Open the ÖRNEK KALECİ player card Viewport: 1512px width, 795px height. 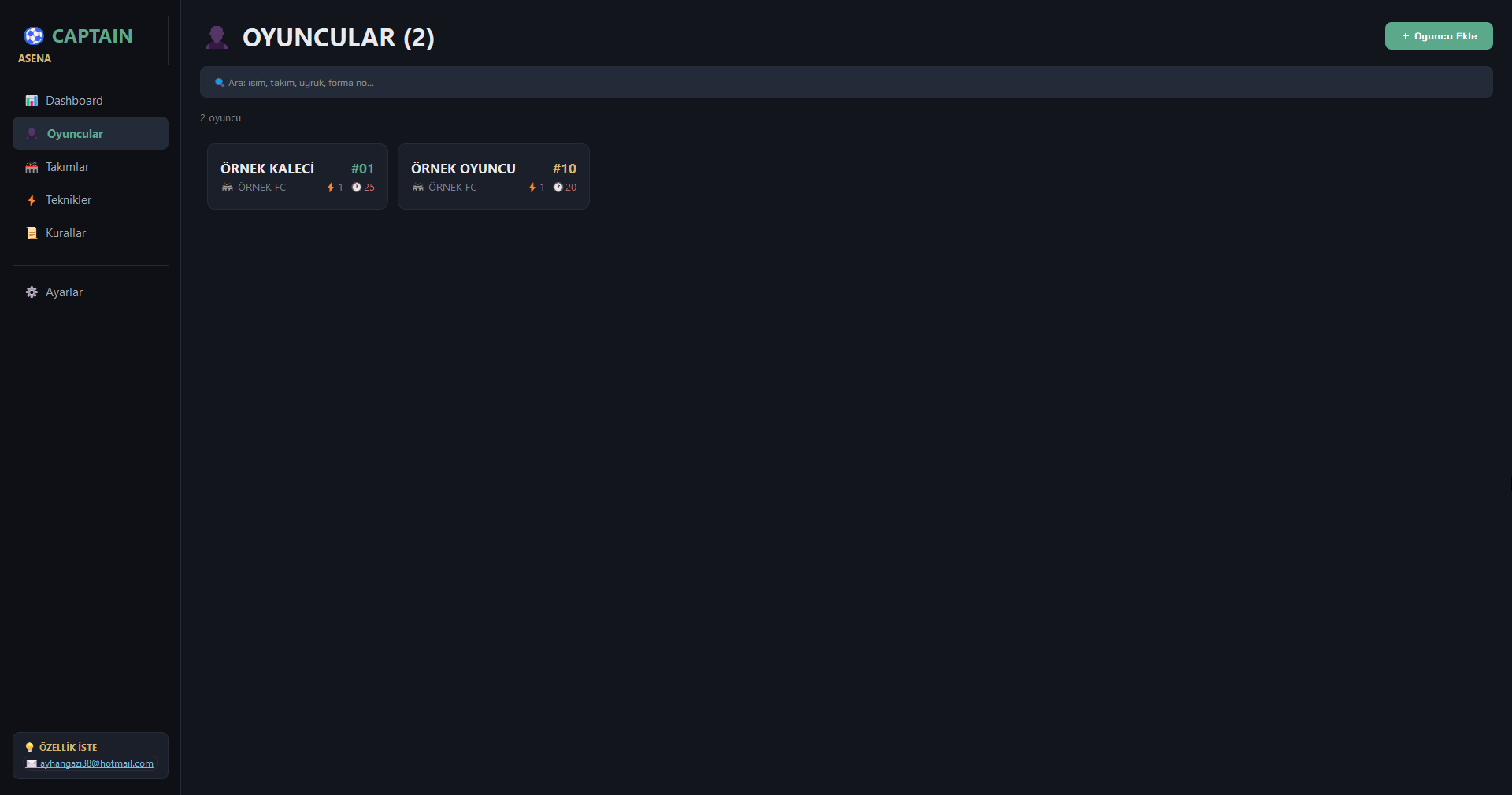click(298, 176)
